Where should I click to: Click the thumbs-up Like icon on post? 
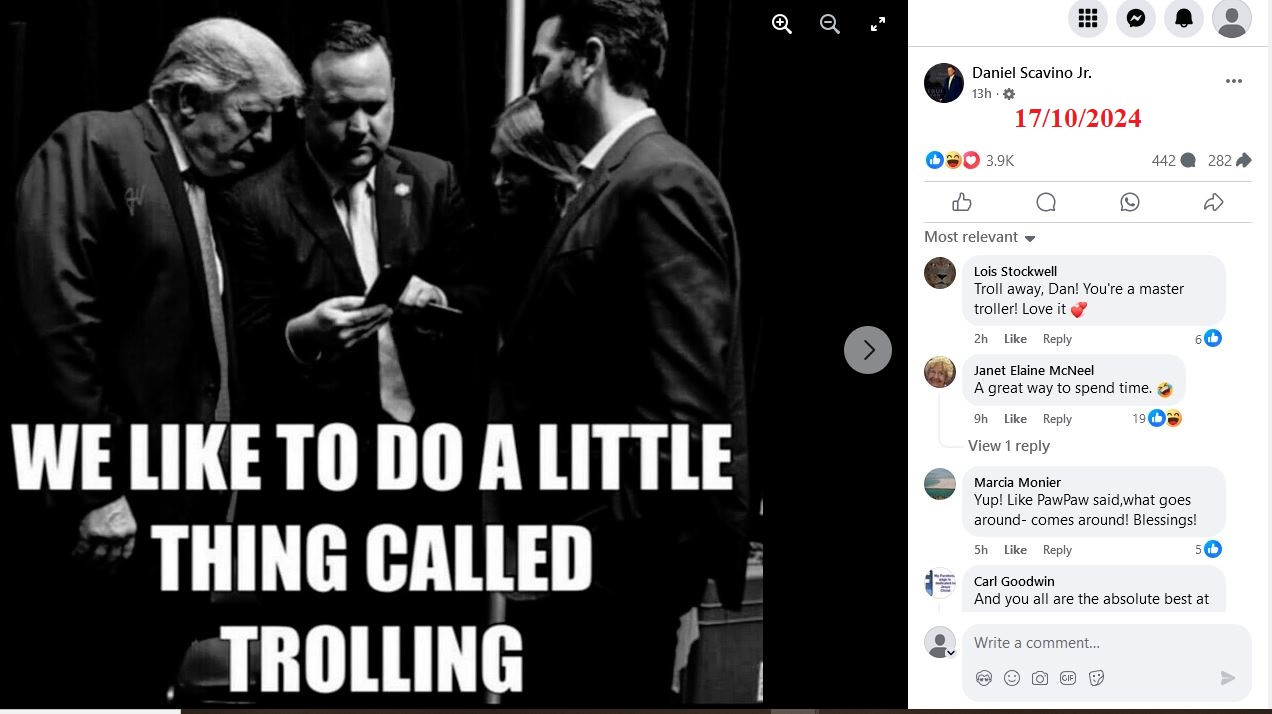[962, 203]
